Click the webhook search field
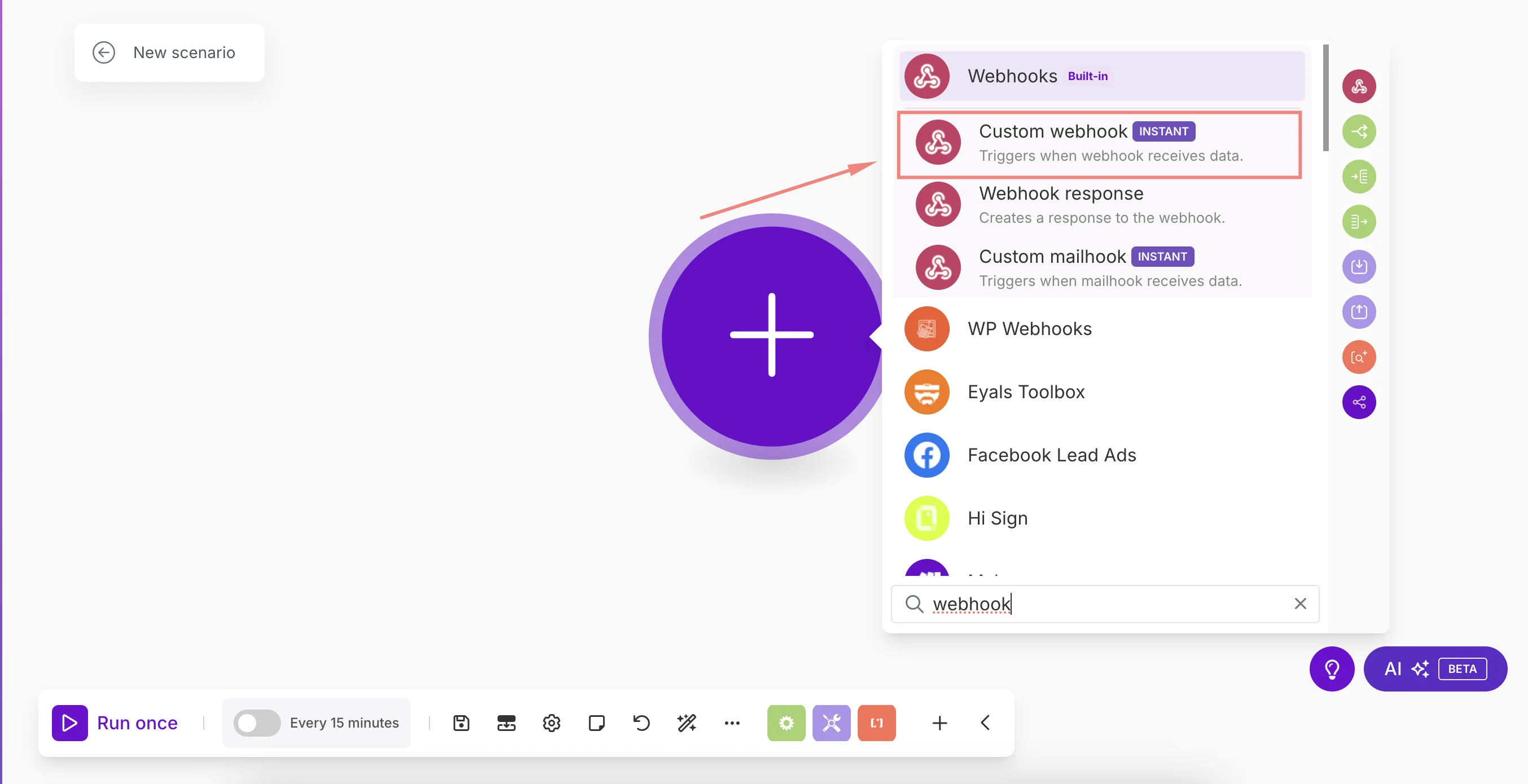This screenshot has width=1528, height=784. [1105, 604]
